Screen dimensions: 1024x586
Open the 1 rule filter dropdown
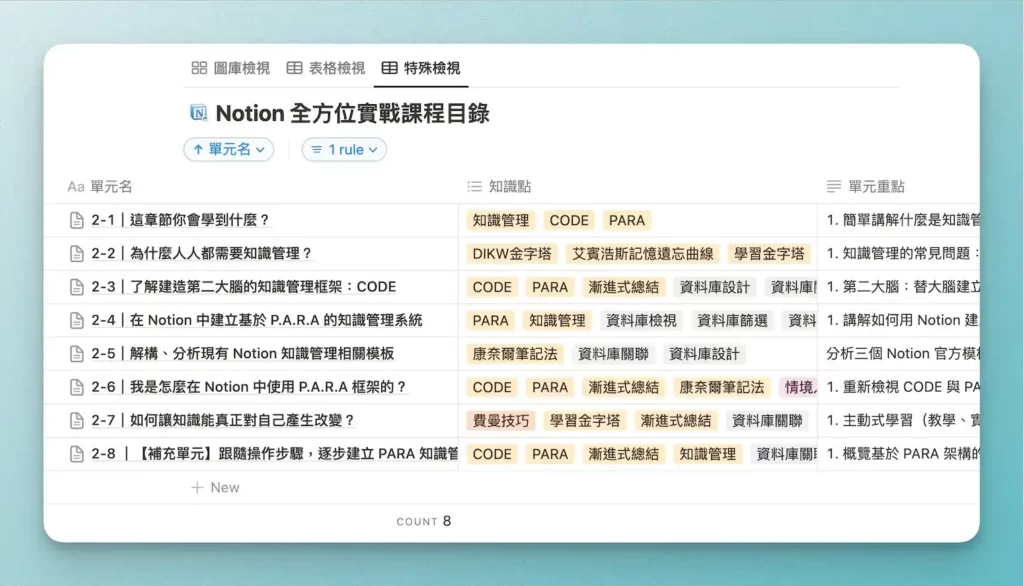pyautogui.click(x=344, y=150)
